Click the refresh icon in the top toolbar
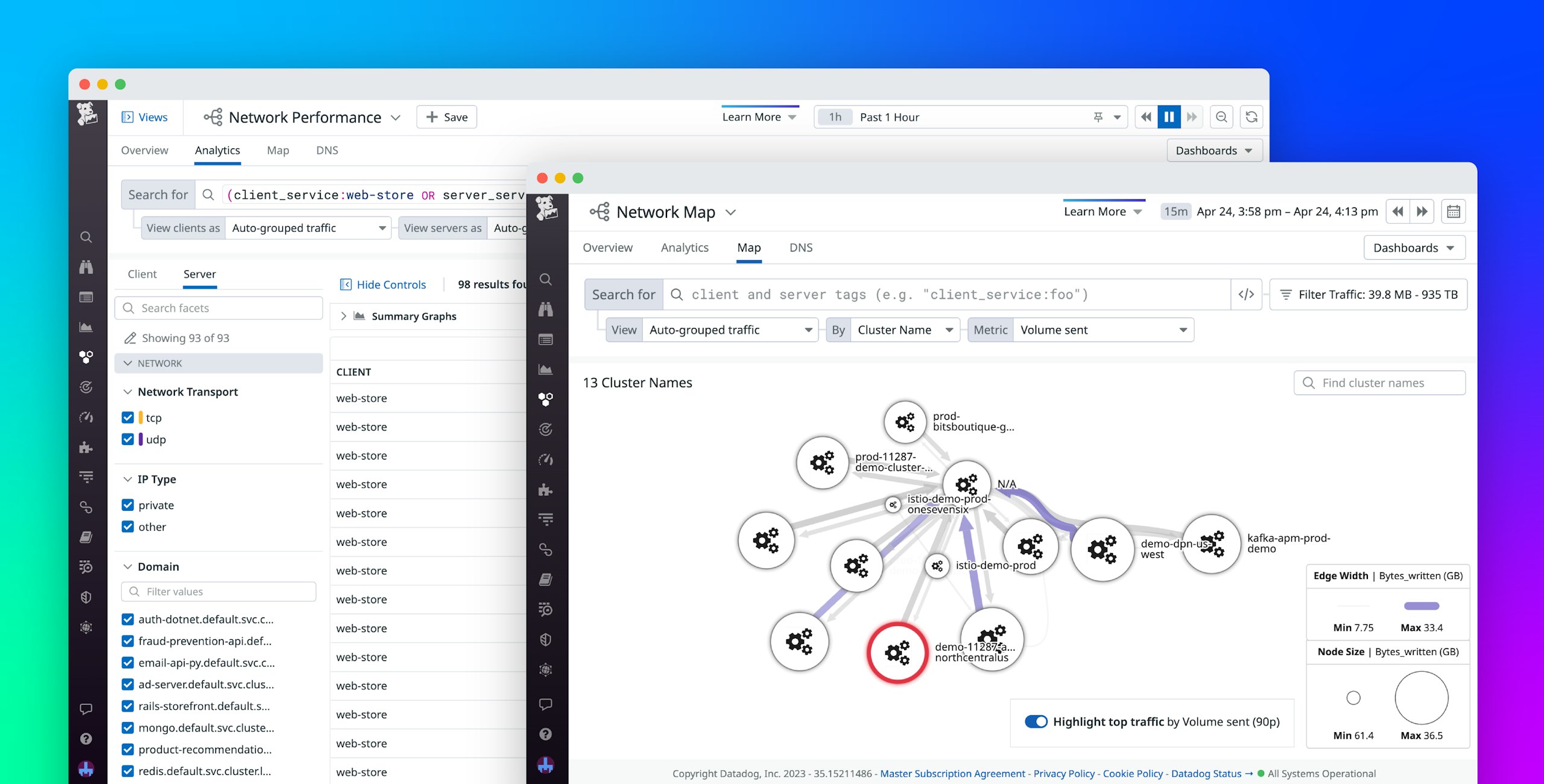This screenshot has height=784, width=1544. [1252, 116]
